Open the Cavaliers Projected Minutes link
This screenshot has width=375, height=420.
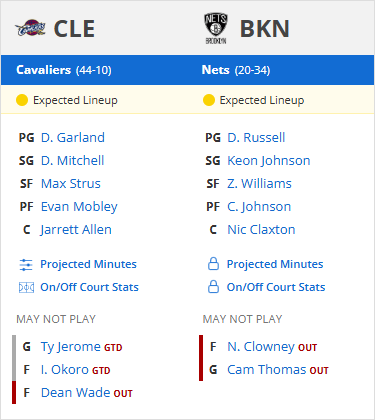[88, 264]
